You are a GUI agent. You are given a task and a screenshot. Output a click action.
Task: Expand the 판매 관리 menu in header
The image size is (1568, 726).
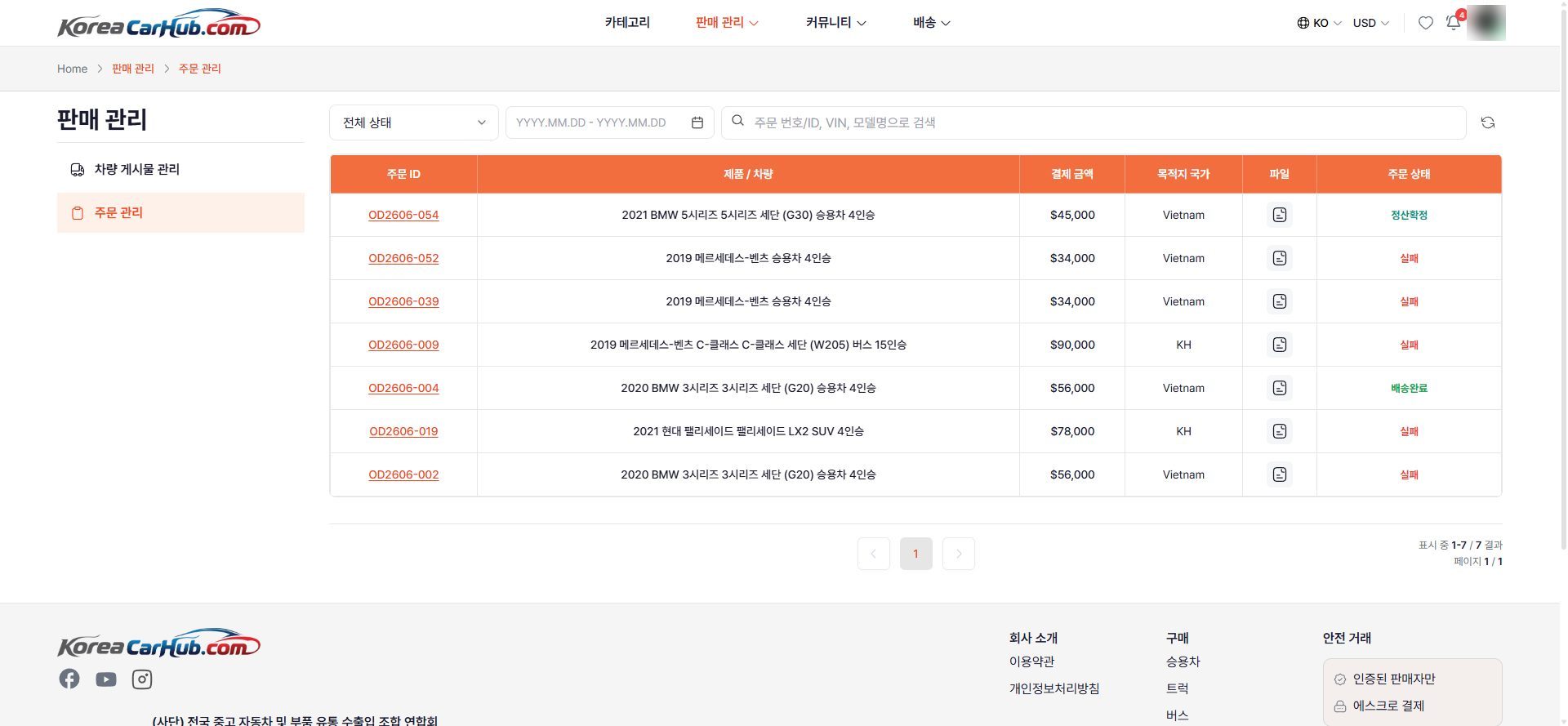coord(727,23)
